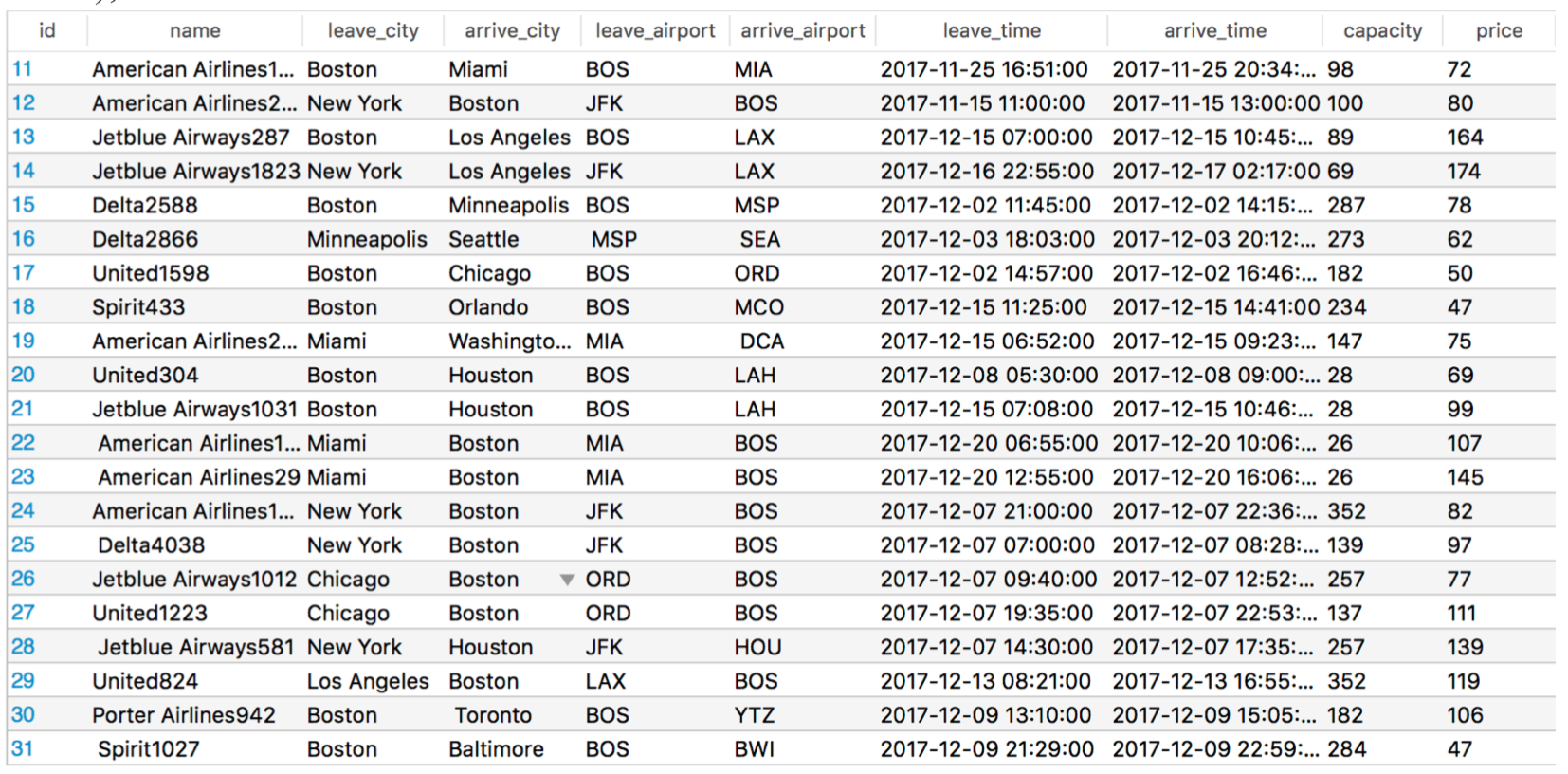Click the arrive_city column header

[513, 31]
